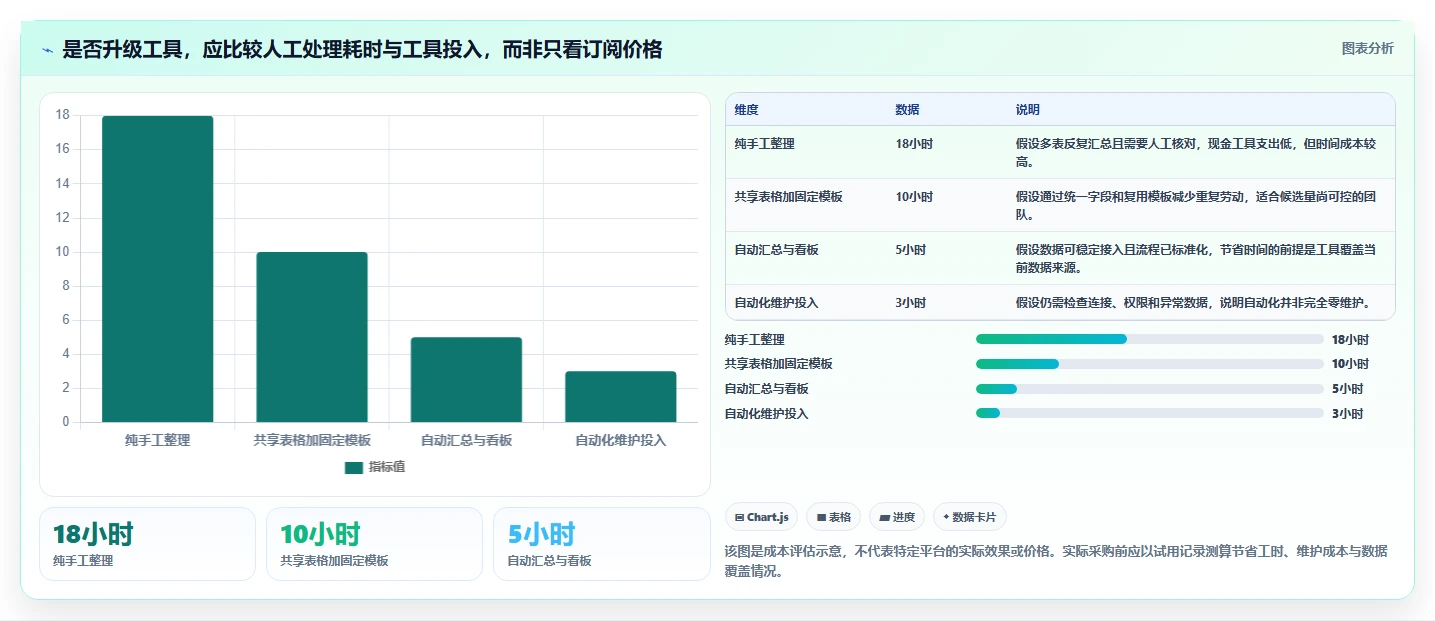The width and height of the screenshot is (1435, 621).
Task: Open the 18小时 纯手工整理 data card
Action: click(147, 544)
